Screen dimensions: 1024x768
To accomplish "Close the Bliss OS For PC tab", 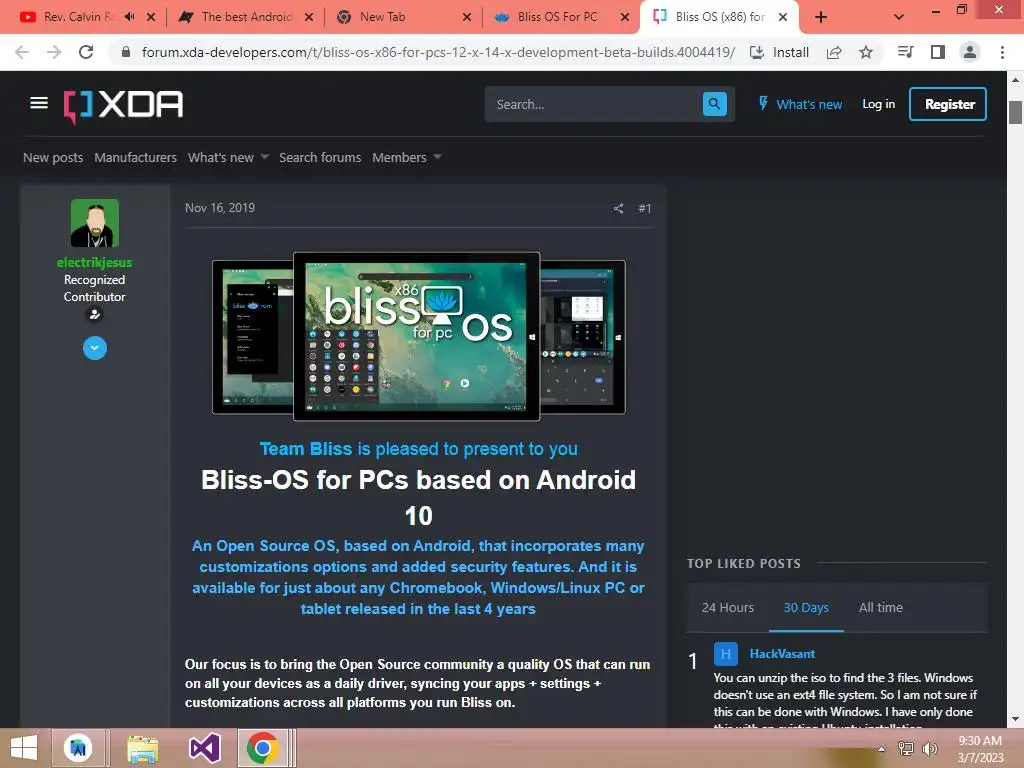I will point(625,17).
